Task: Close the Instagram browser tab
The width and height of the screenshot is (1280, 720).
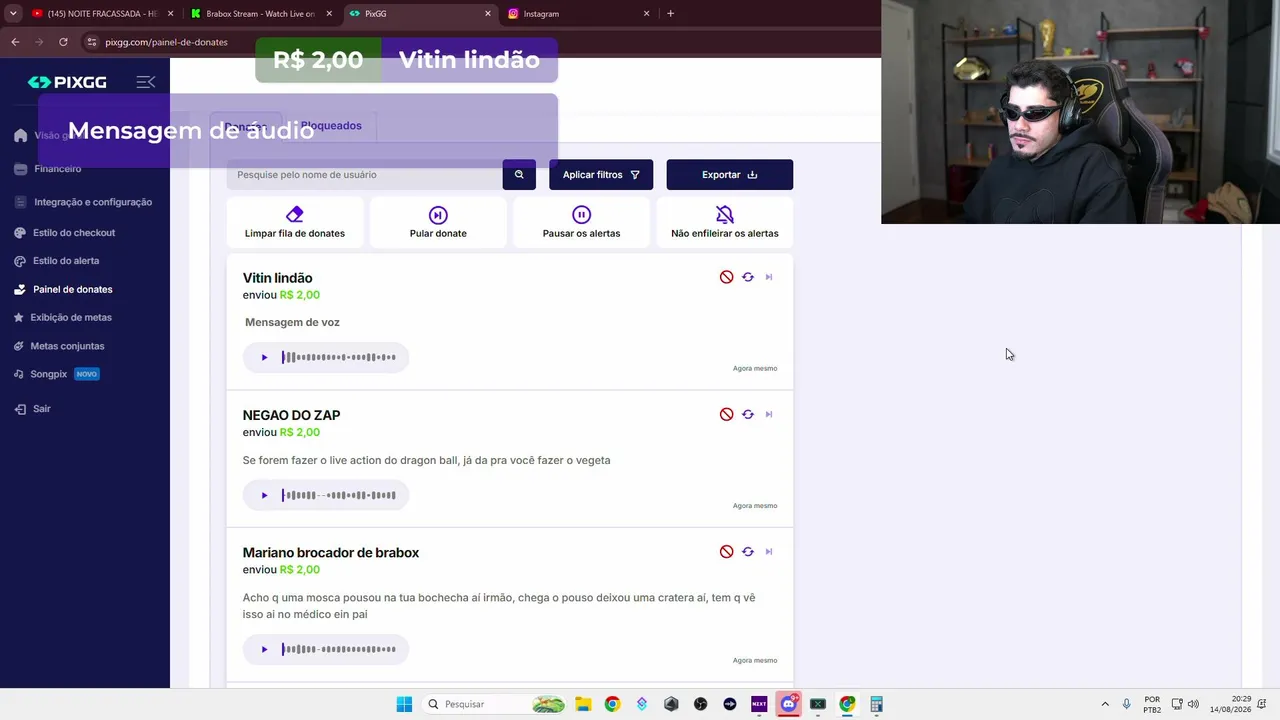Action: pyautogui.click(x=646, y=14)
